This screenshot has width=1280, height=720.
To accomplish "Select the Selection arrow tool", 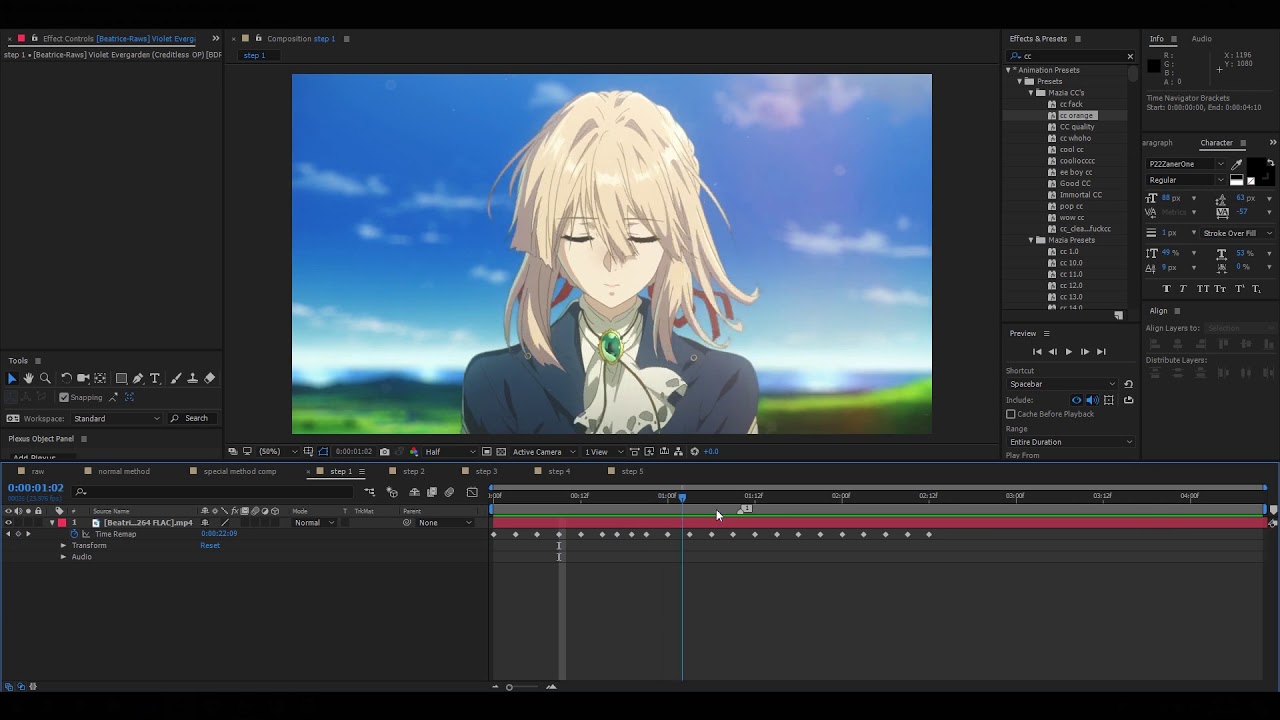I will point(12,378).
